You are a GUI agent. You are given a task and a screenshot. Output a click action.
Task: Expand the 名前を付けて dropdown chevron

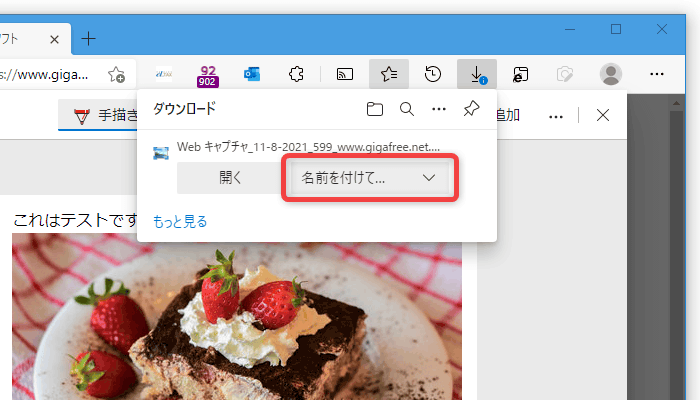click(429, 178)
